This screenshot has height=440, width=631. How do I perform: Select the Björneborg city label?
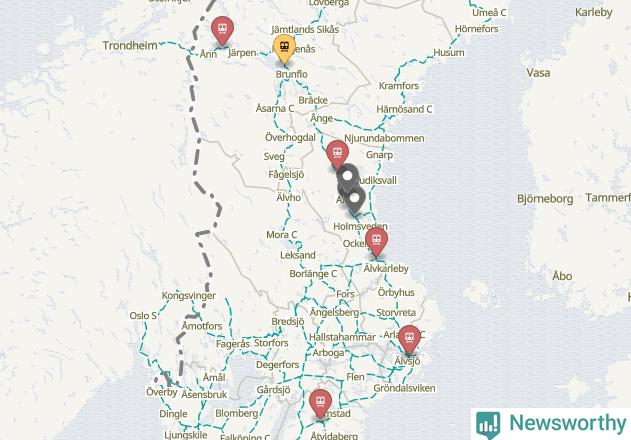pos(545,199)
